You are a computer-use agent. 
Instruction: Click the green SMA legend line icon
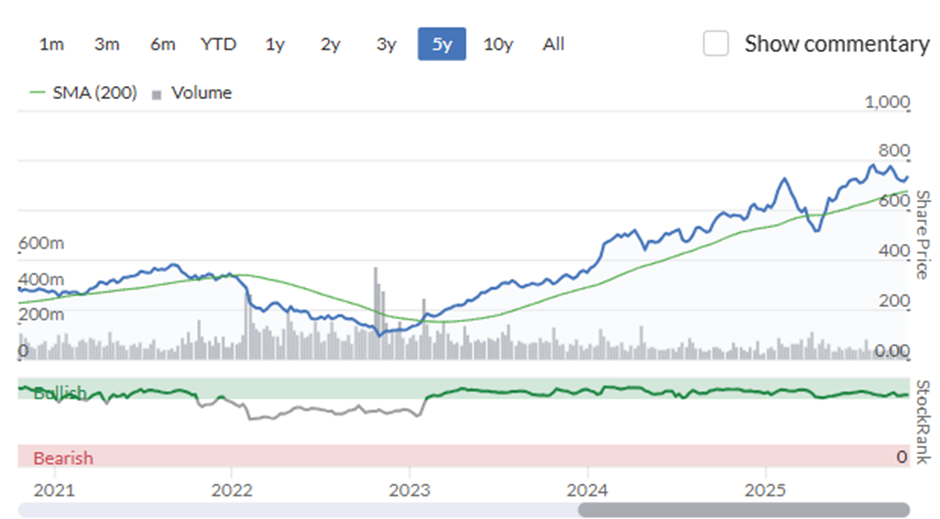(37, 92)
